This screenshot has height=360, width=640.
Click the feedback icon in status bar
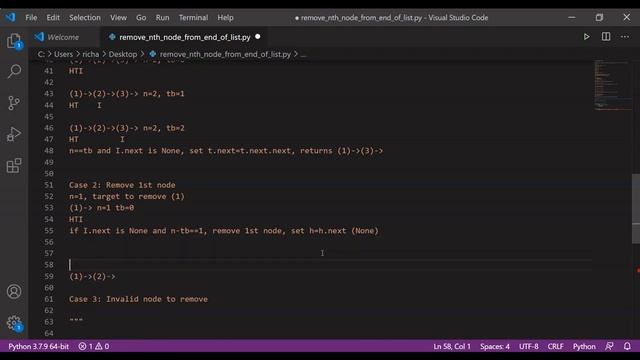click(609, 346)
